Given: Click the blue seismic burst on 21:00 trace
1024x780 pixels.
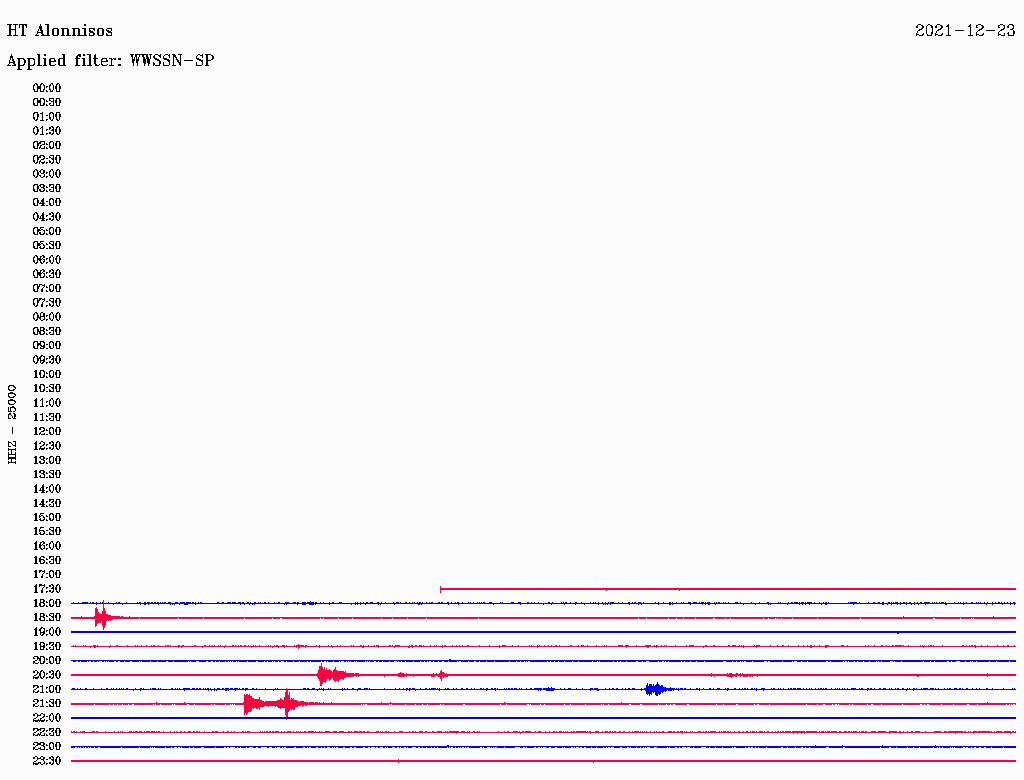Looking at the screenshot, I should [655, 689].
